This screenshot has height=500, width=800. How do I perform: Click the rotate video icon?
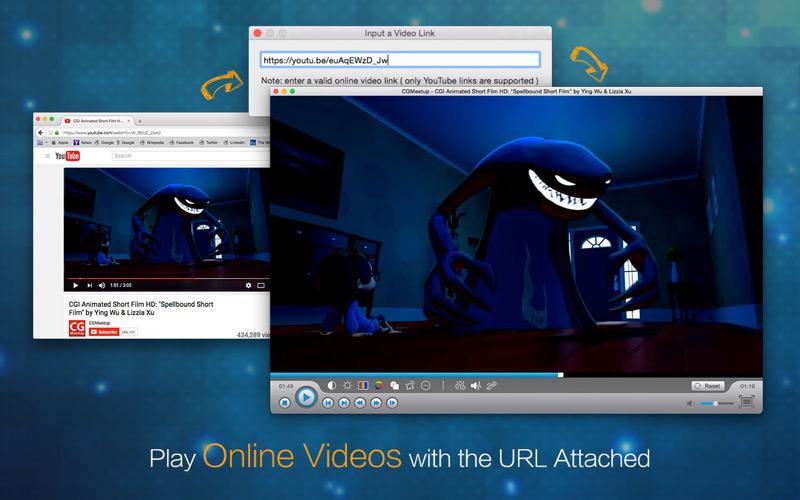tap(410, 386)
